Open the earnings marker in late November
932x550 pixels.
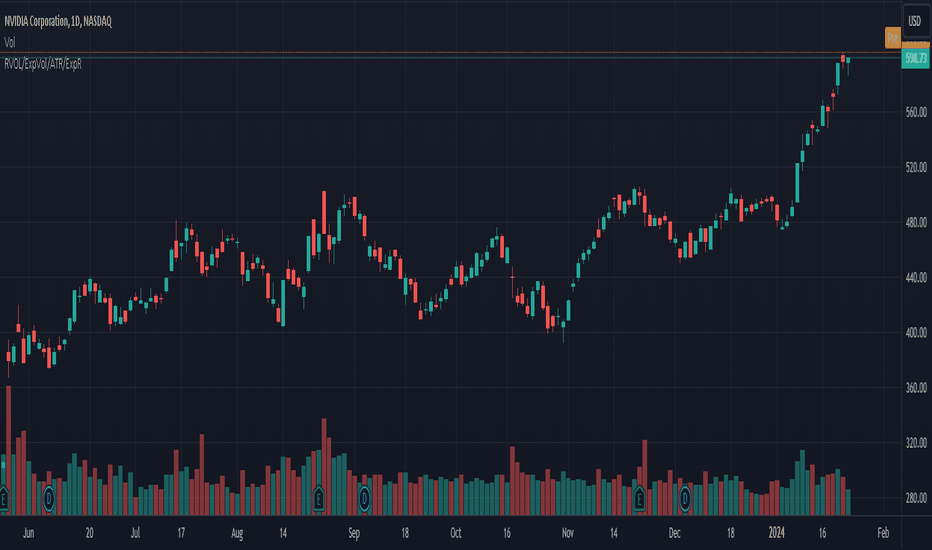click(639, 498)
